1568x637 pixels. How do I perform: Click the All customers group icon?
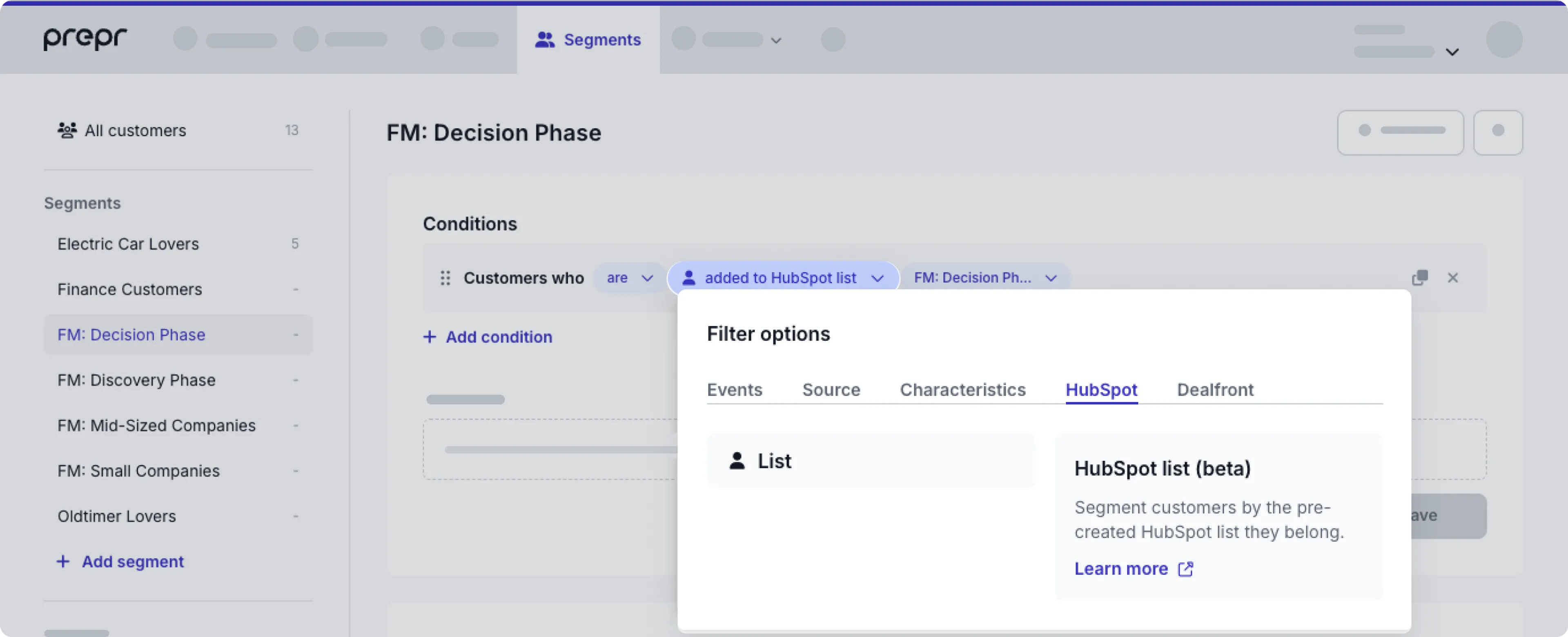point(67,130)
